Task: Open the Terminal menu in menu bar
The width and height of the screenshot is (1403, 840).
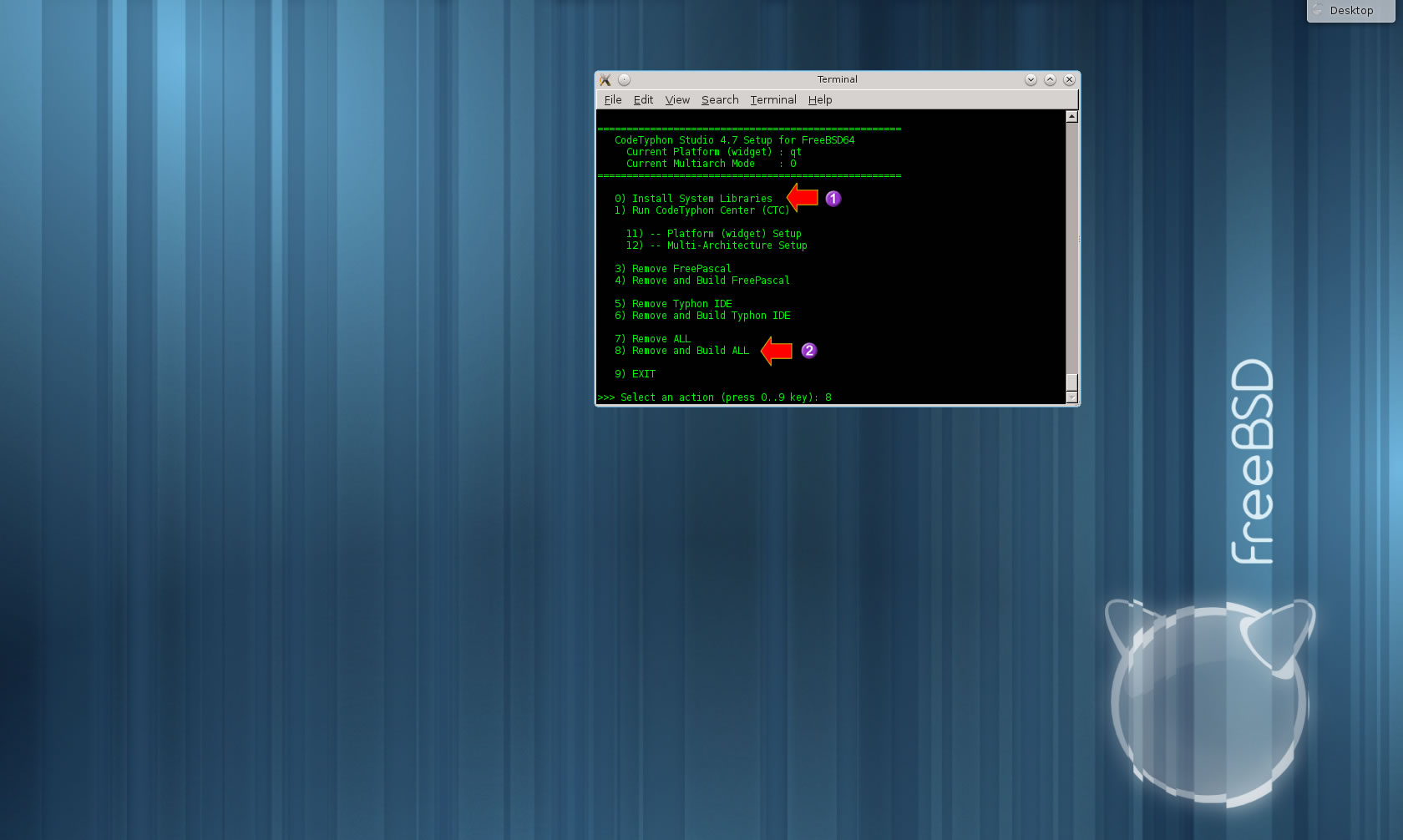Action: click(773, 99)
